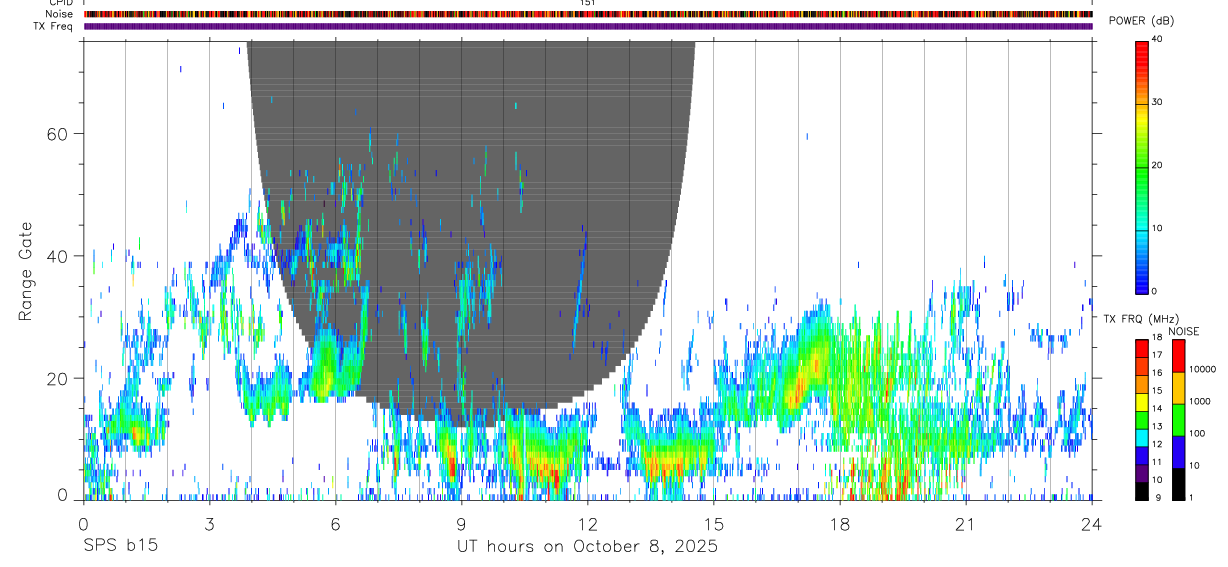Image resolution: width=1228 pixels, height=567 pixels.
Task: Pick the yellow 14–15 MHz TX FRQ swatch
Action: (x=1142, y=401)
